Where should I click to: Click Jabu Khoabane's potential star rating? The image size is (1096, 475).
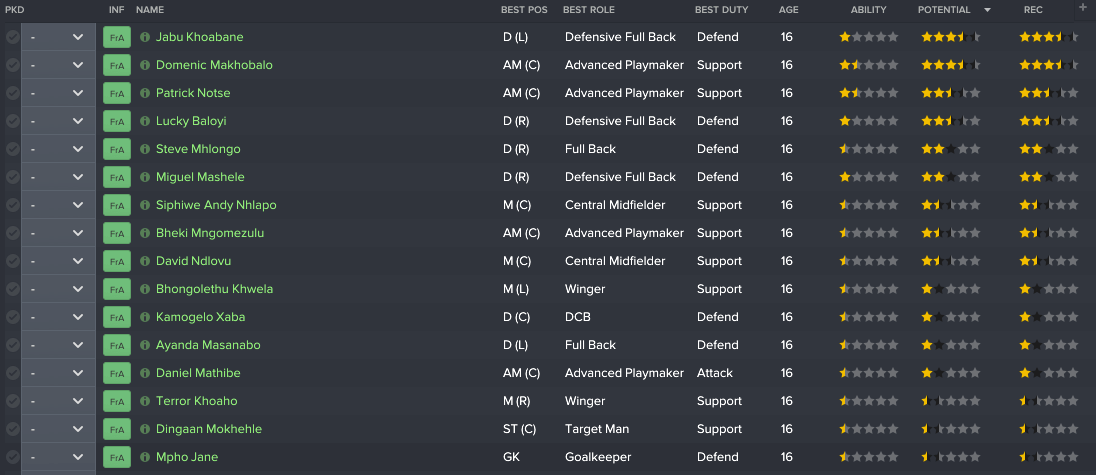pos(951,37)
